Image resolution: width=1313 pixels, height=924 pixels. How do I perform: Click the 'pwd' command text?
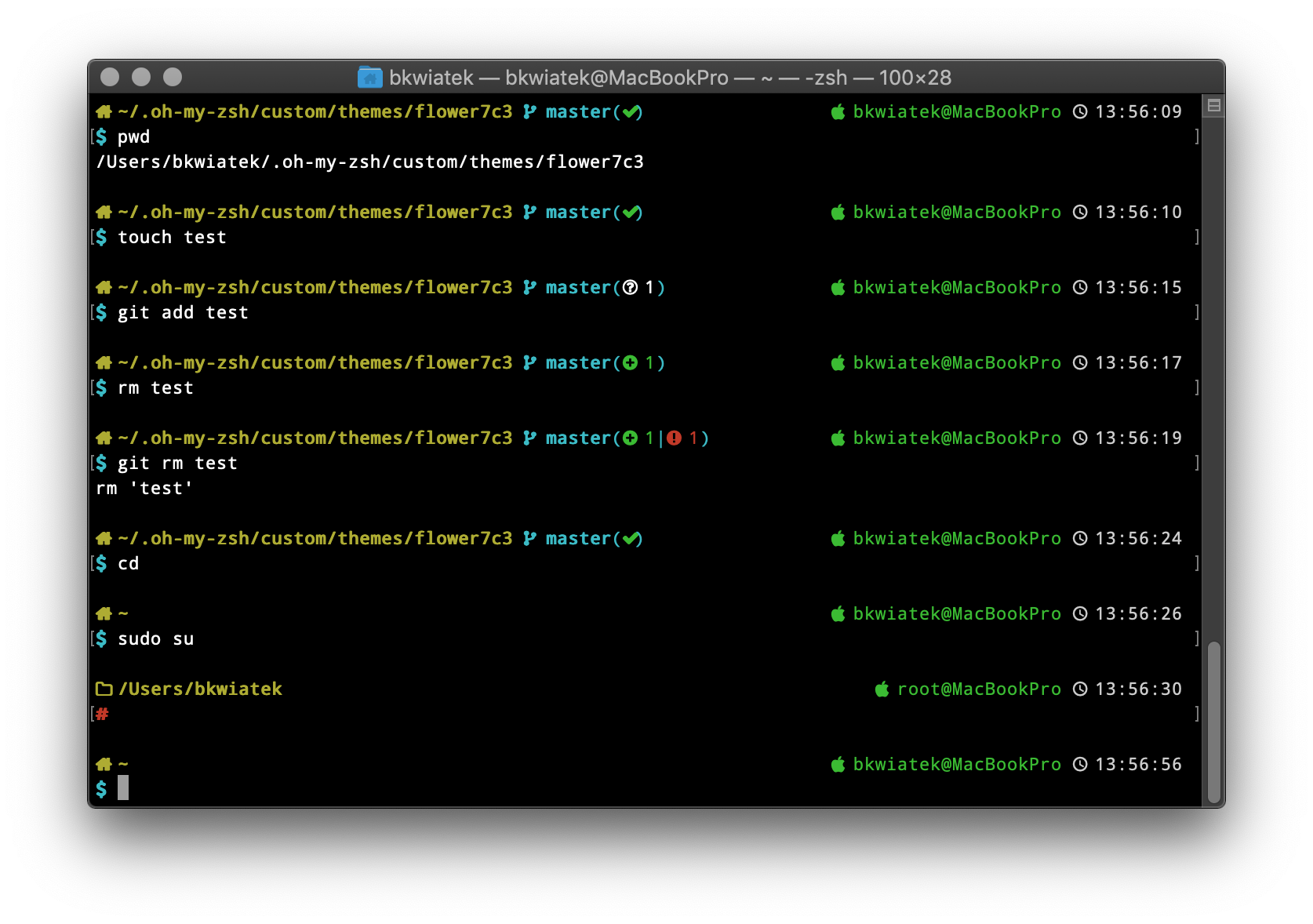point(133,137)
